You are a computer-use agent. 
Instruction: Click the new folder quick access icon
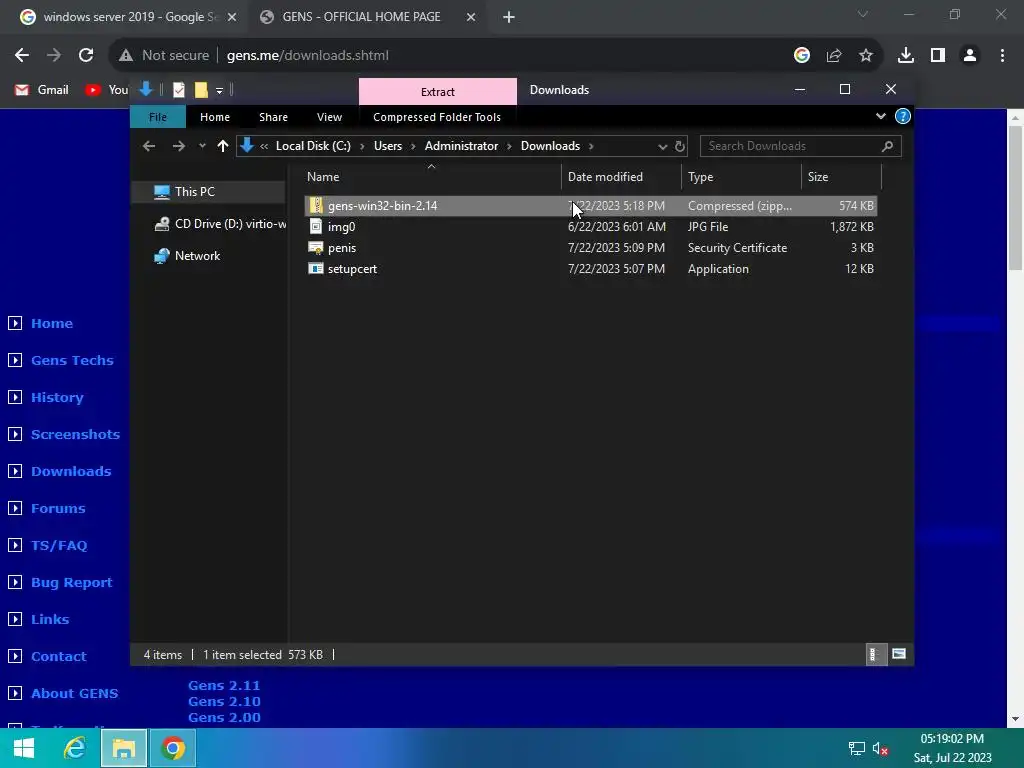(x=201, y=89)
